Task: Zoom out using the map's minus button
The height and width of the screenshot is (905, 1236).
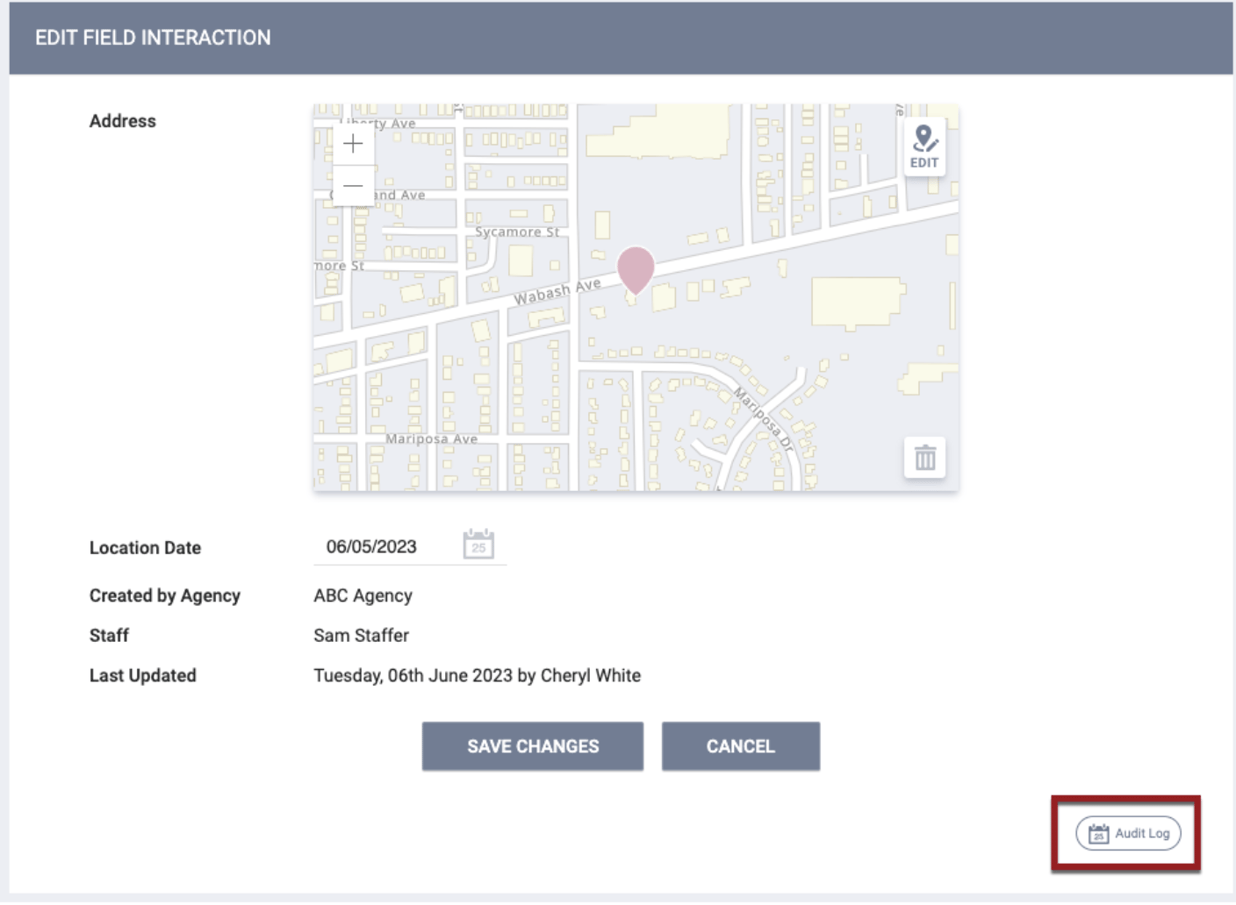Action: (x=352, y=186)
